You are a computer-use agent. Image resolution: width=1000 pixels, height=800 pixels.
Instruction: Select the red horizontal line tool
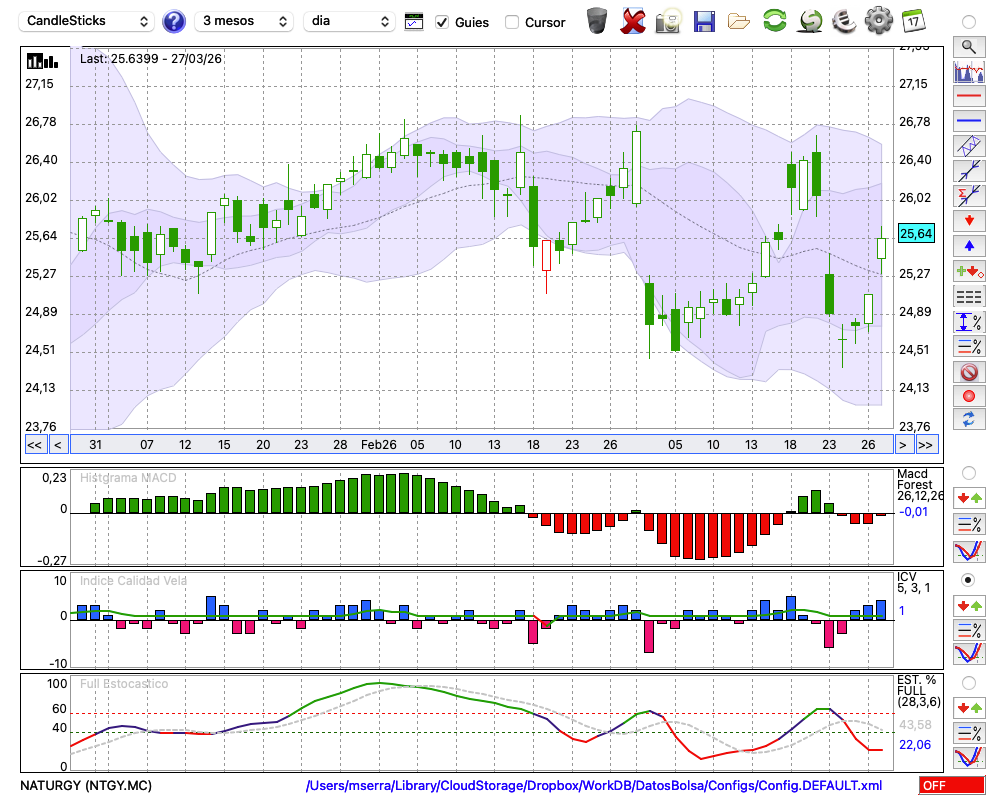point(968,97)
